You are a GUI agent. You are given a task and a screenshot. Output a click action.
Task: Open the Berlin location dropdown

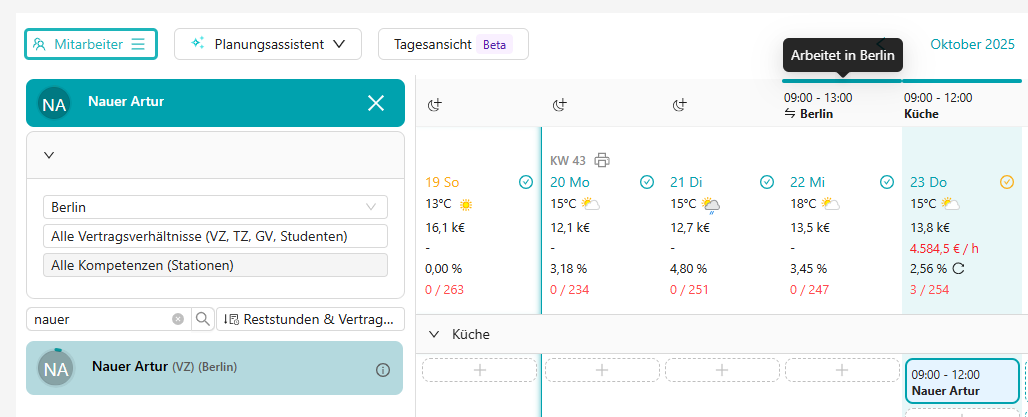coord(215,207)
